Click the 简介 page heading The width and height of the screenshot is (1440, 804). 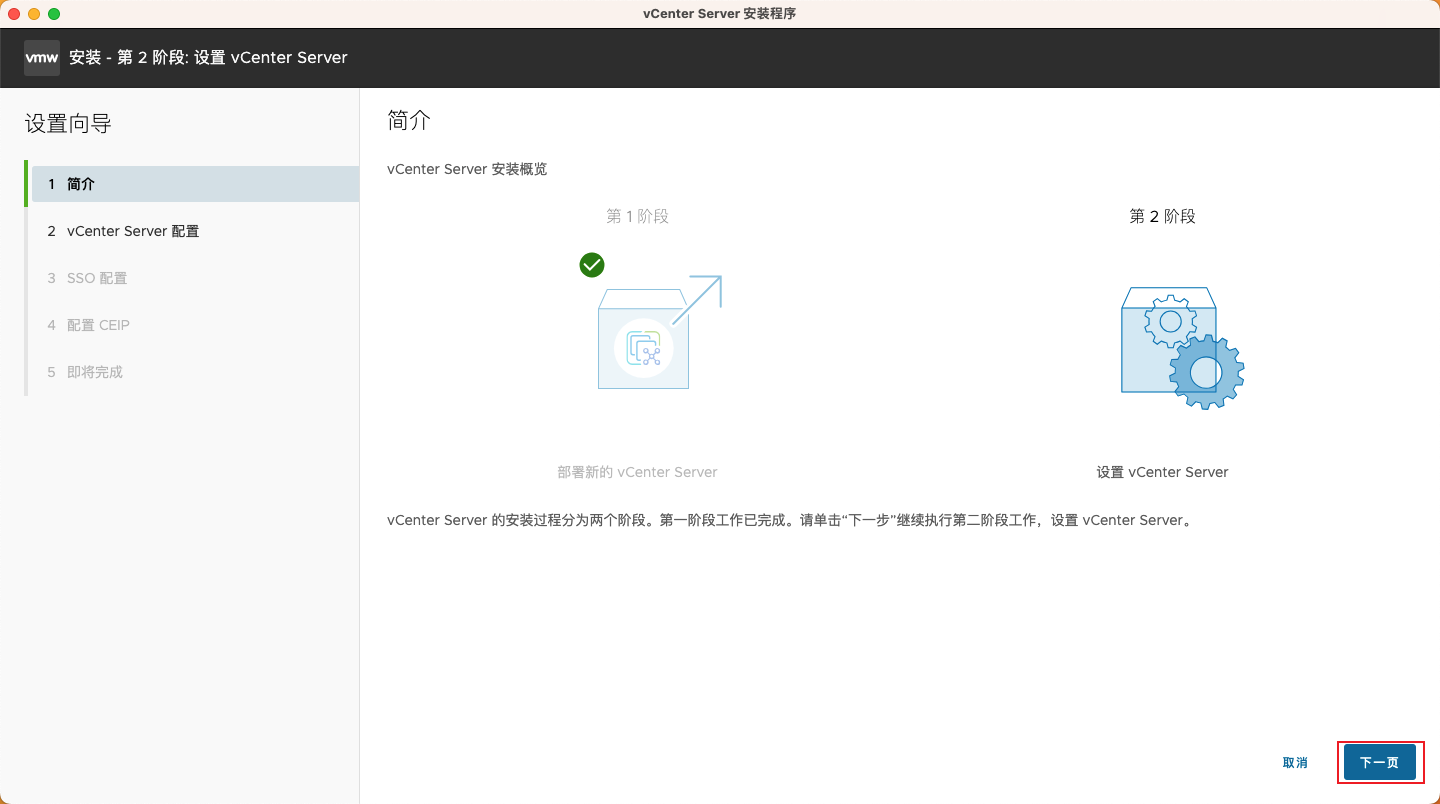point(409,121)
